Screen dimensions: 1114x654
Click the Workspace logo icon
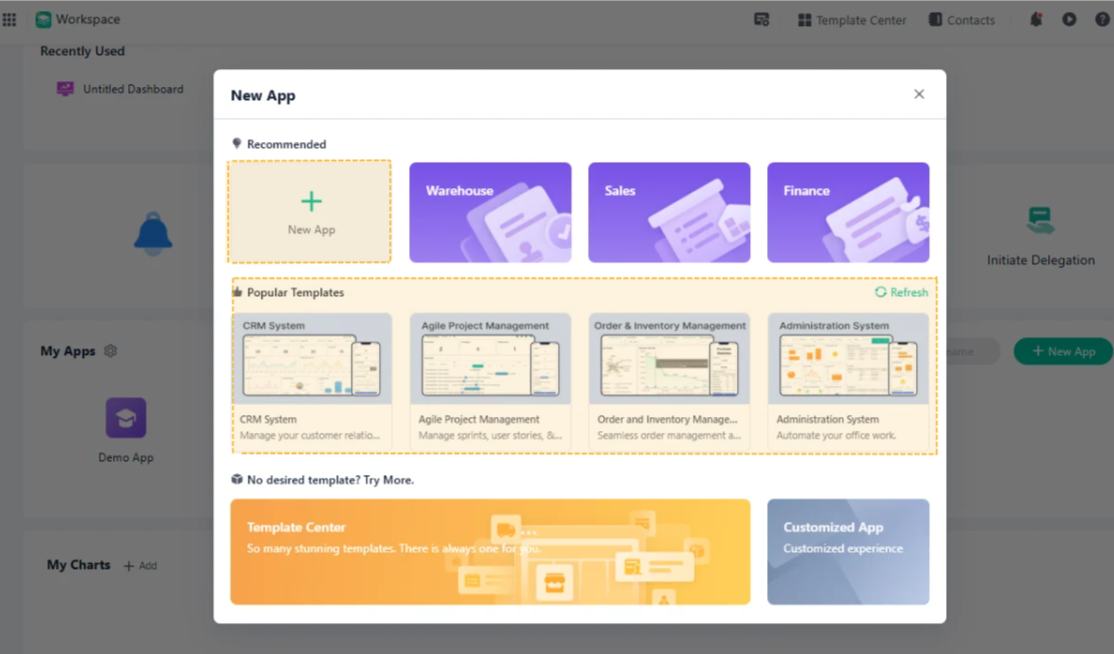(x=43, y=20)
